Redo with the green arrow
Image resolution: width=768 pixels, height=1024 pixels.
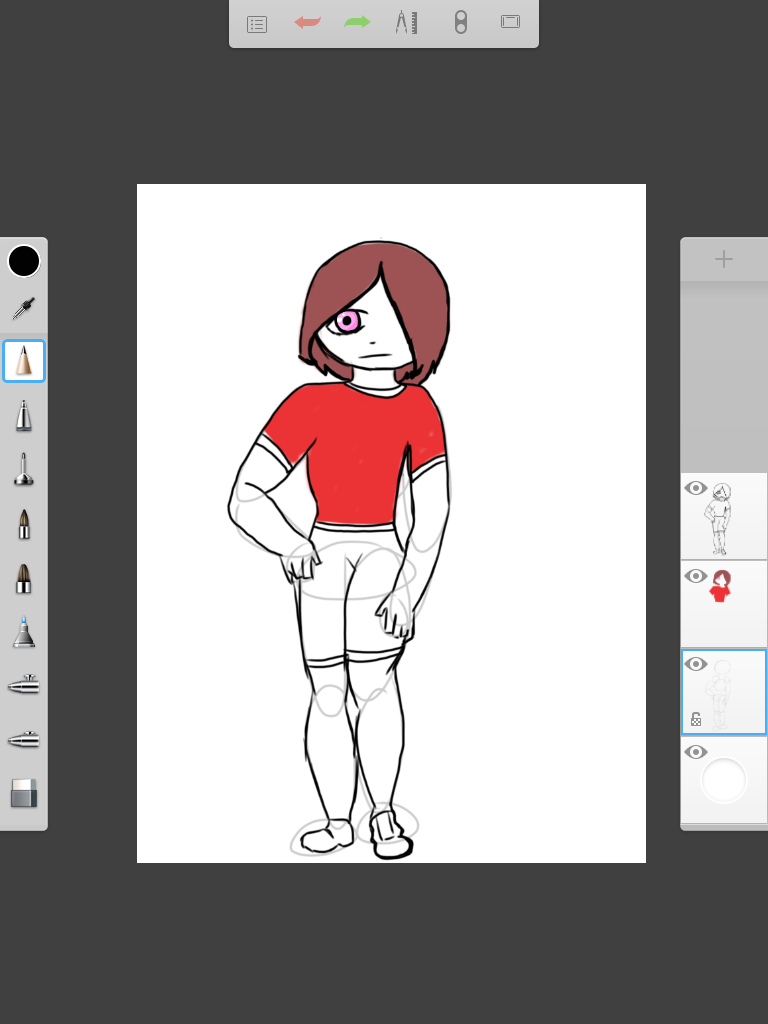[x=357, y=22]
